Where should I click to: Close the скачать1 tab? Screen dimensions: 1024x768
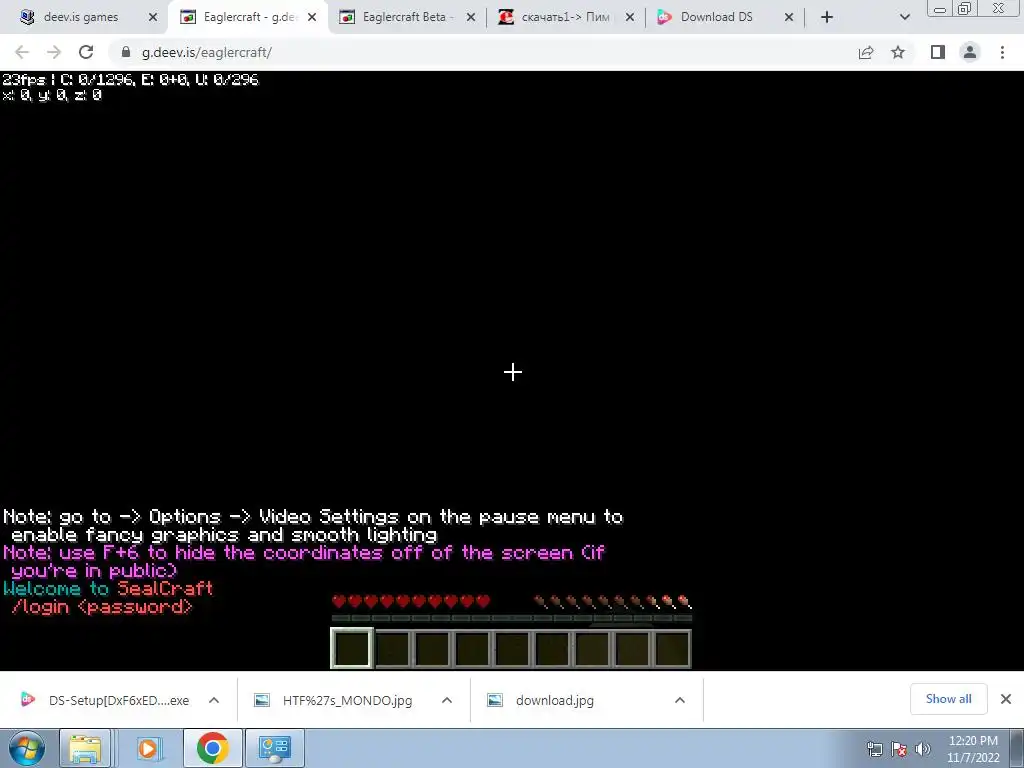pos(630,18)
